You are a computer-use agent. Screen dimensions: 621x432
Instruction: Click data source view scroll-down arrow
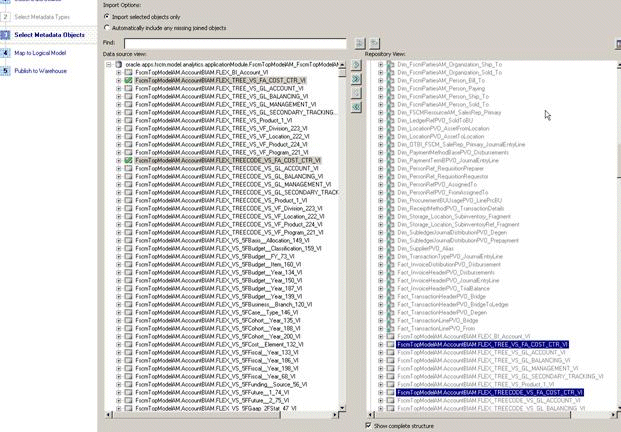pyautogui.click(x=342, y=408)
